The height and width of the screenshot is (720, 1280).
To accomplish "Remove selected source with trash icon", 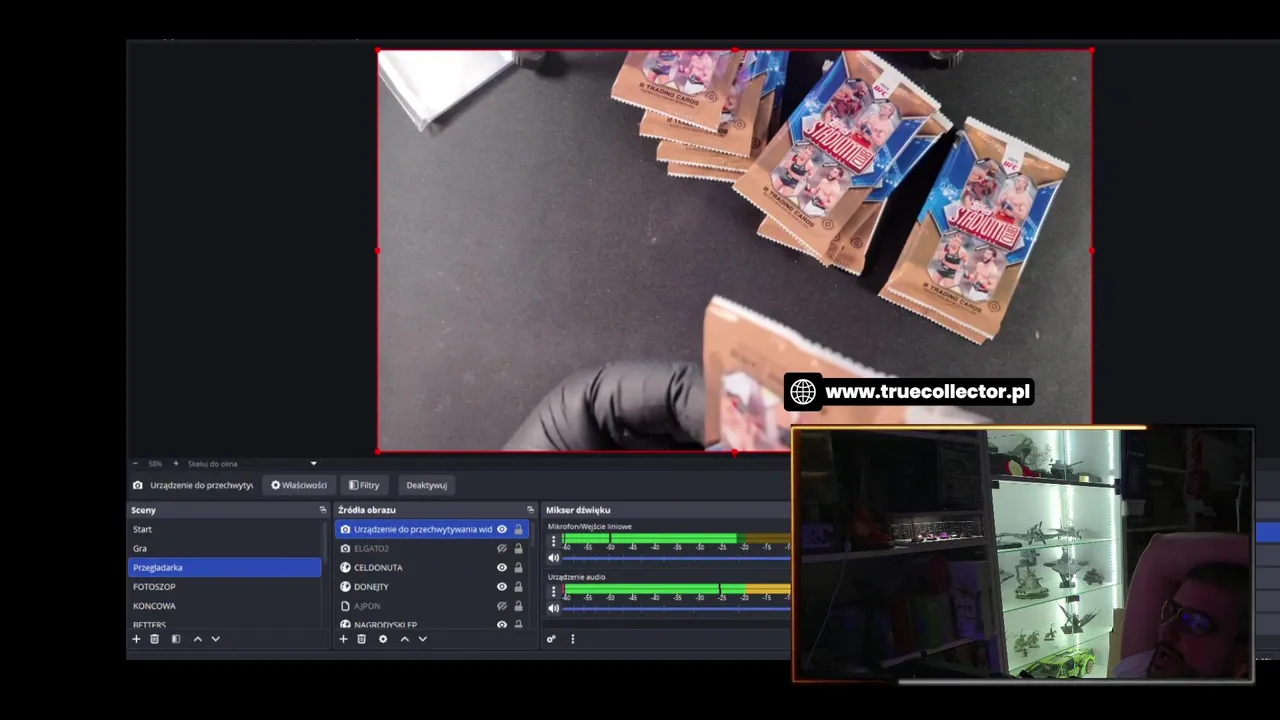I will [x=361, y=639].
